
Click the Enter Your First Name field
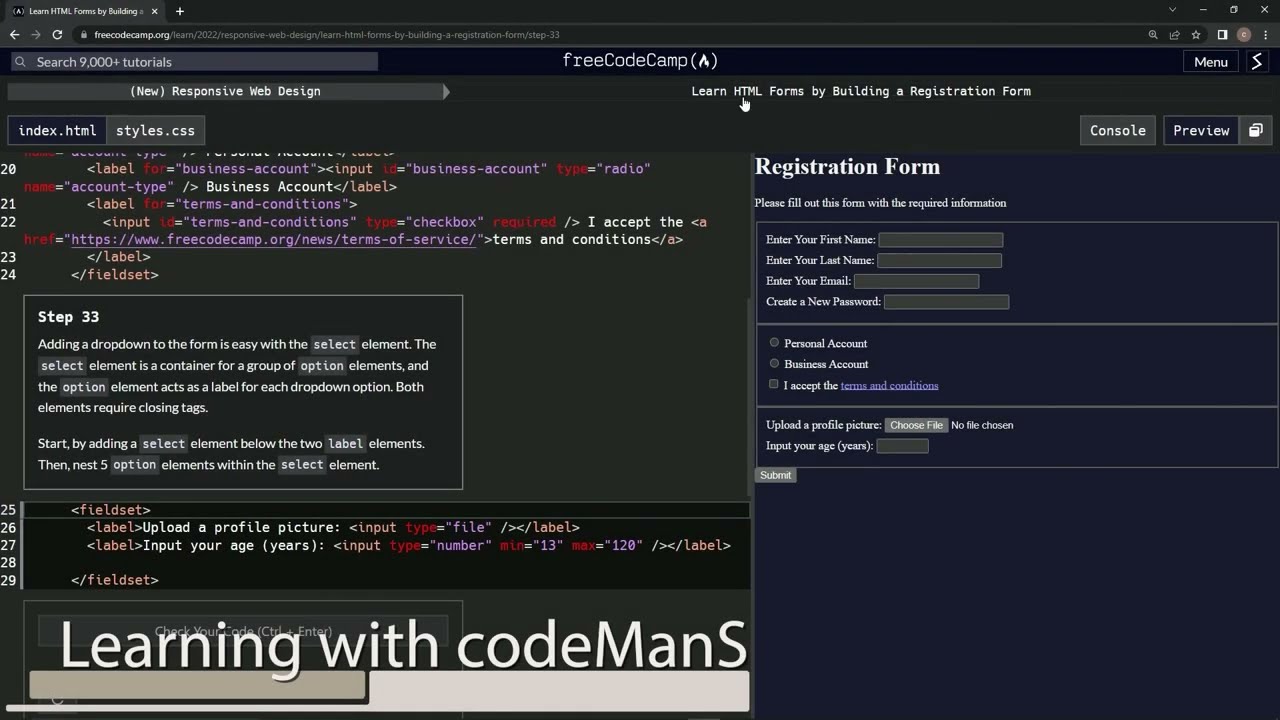(940, 240)
